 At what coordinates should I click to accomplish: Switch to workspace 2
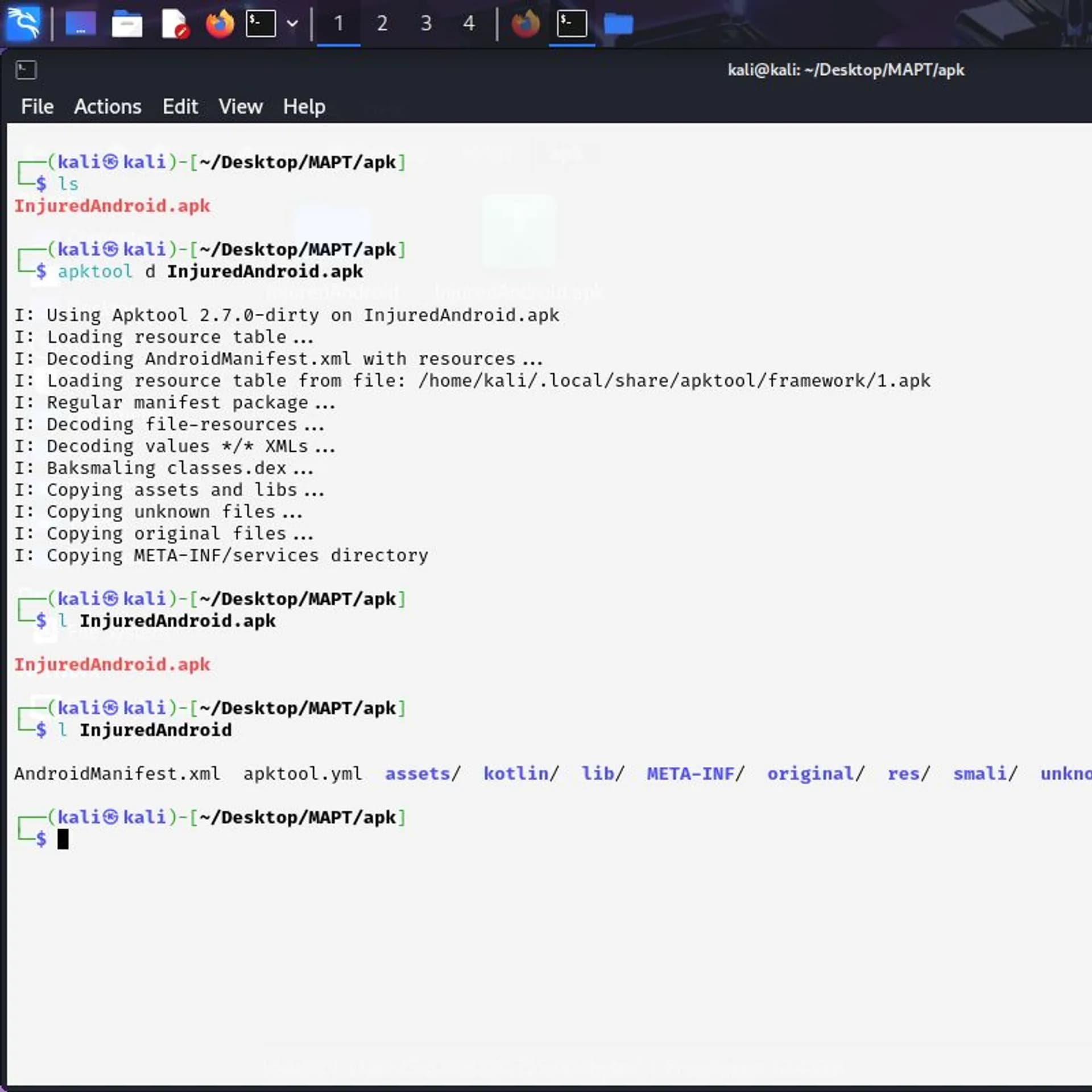click(382, 24)
